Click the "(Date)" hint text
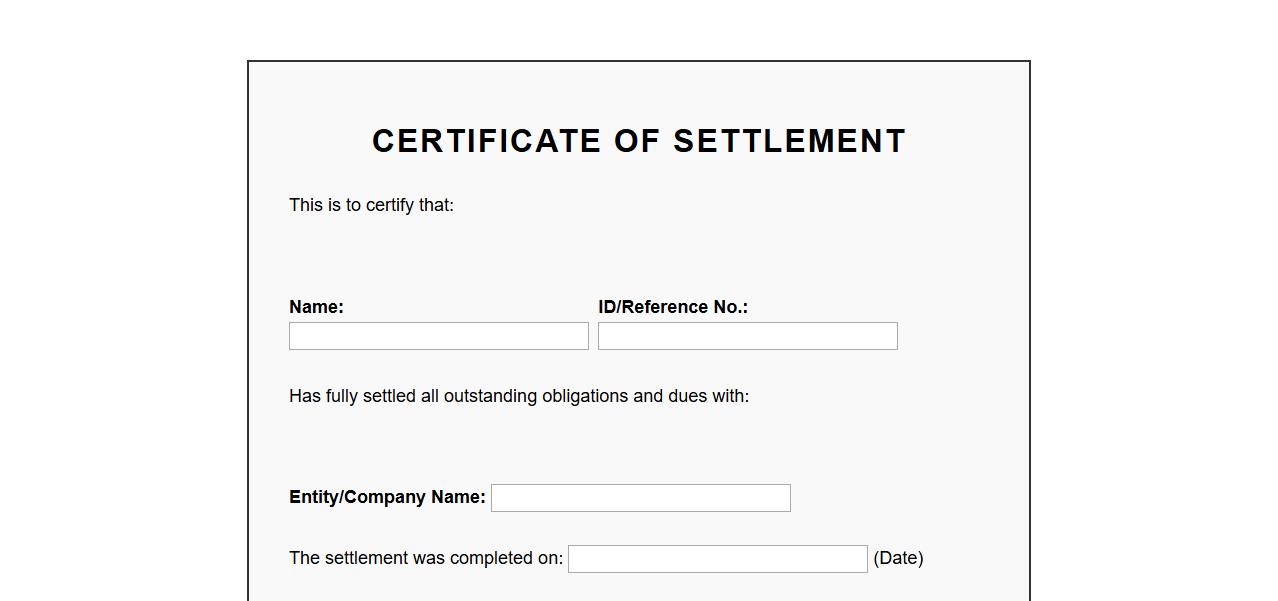This screenshot has width=1278, height=601. [898, 558]
